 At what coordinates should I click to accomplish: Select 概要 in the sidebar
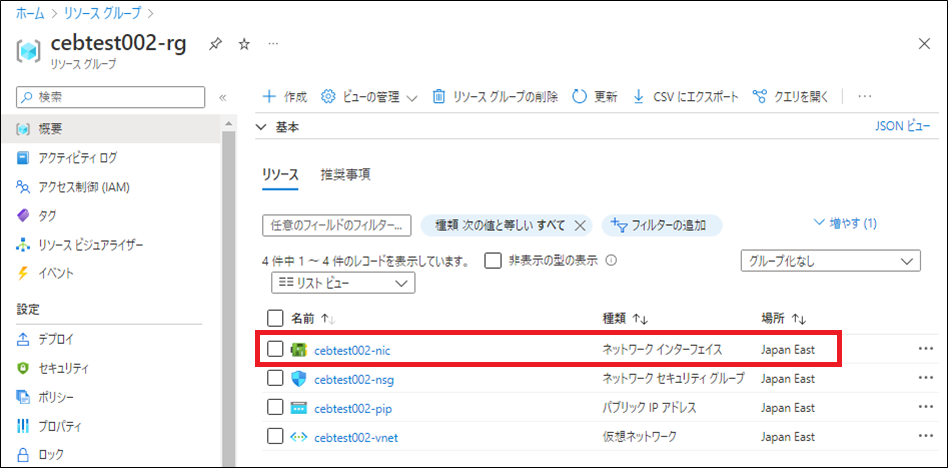(x=110, y=129)
